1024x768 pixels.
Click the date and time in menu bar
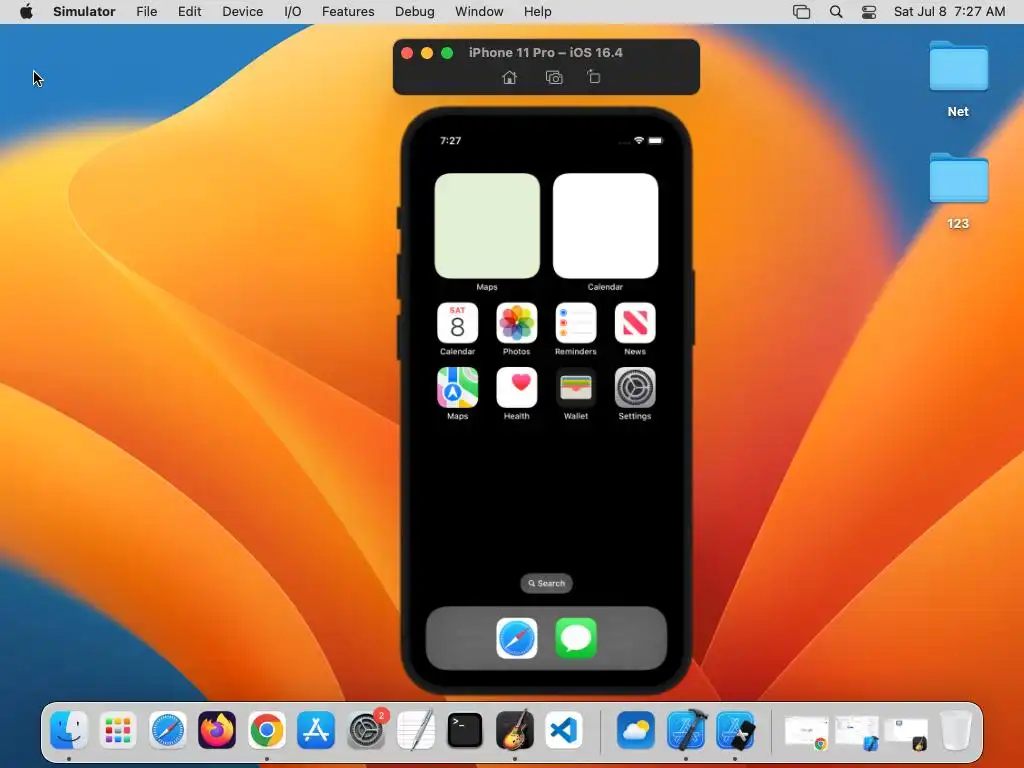coord(949,12)
